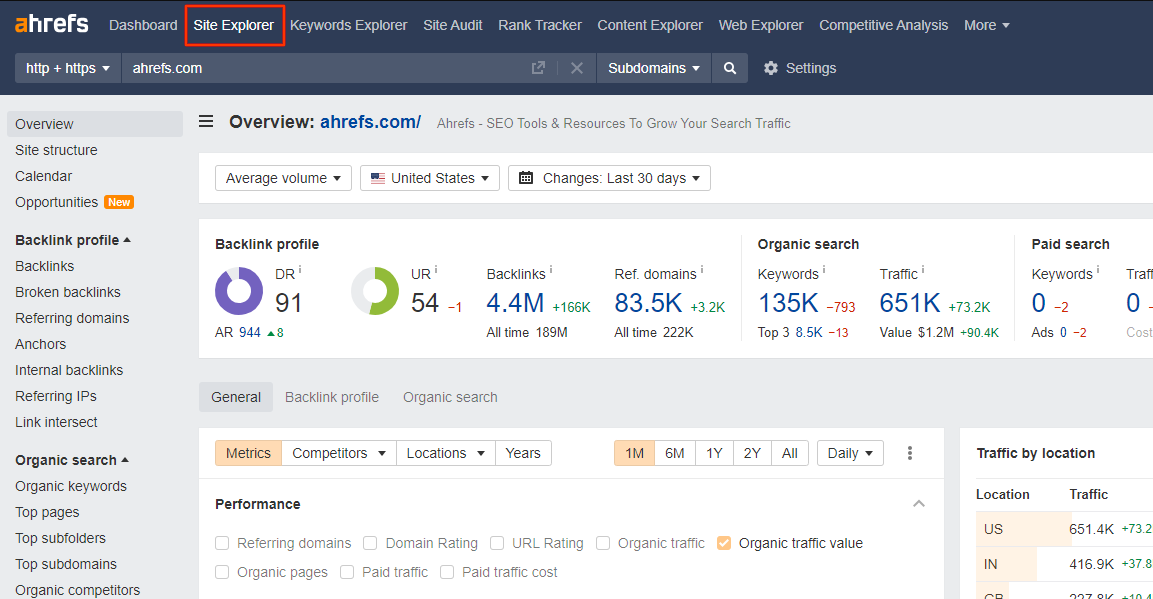Click the 135K organic keywords value

click(x=788, y=303)
